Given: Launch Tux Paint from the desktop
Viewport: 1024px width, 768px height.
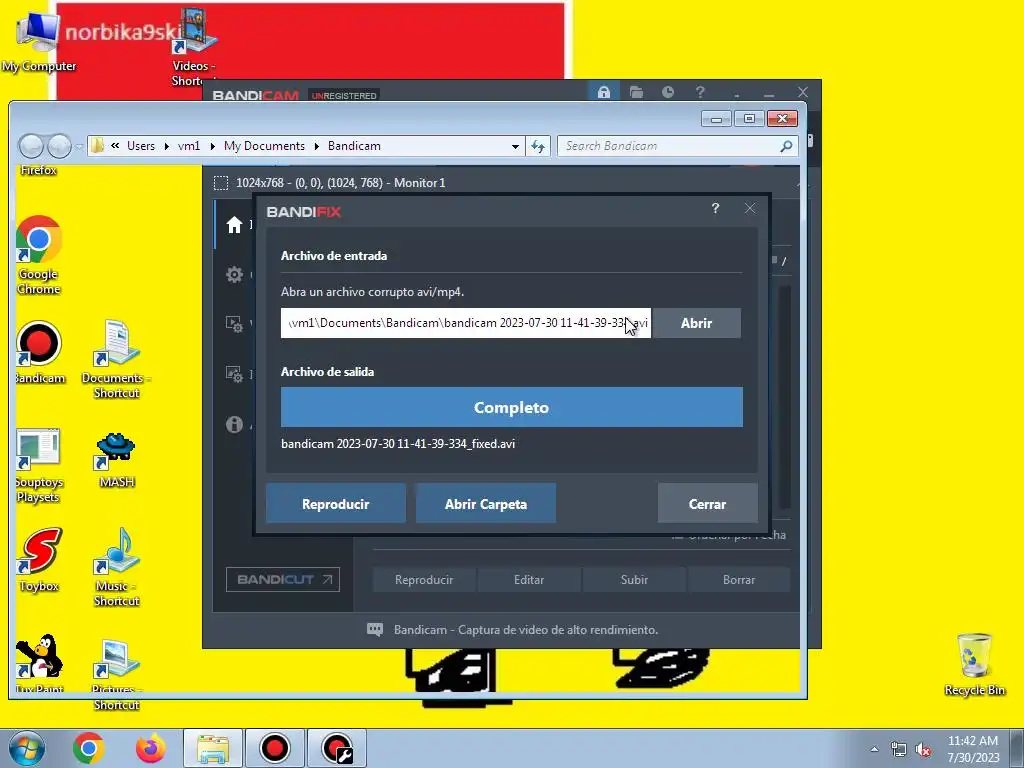Looking at the screenshot, I should click(39, 662).
